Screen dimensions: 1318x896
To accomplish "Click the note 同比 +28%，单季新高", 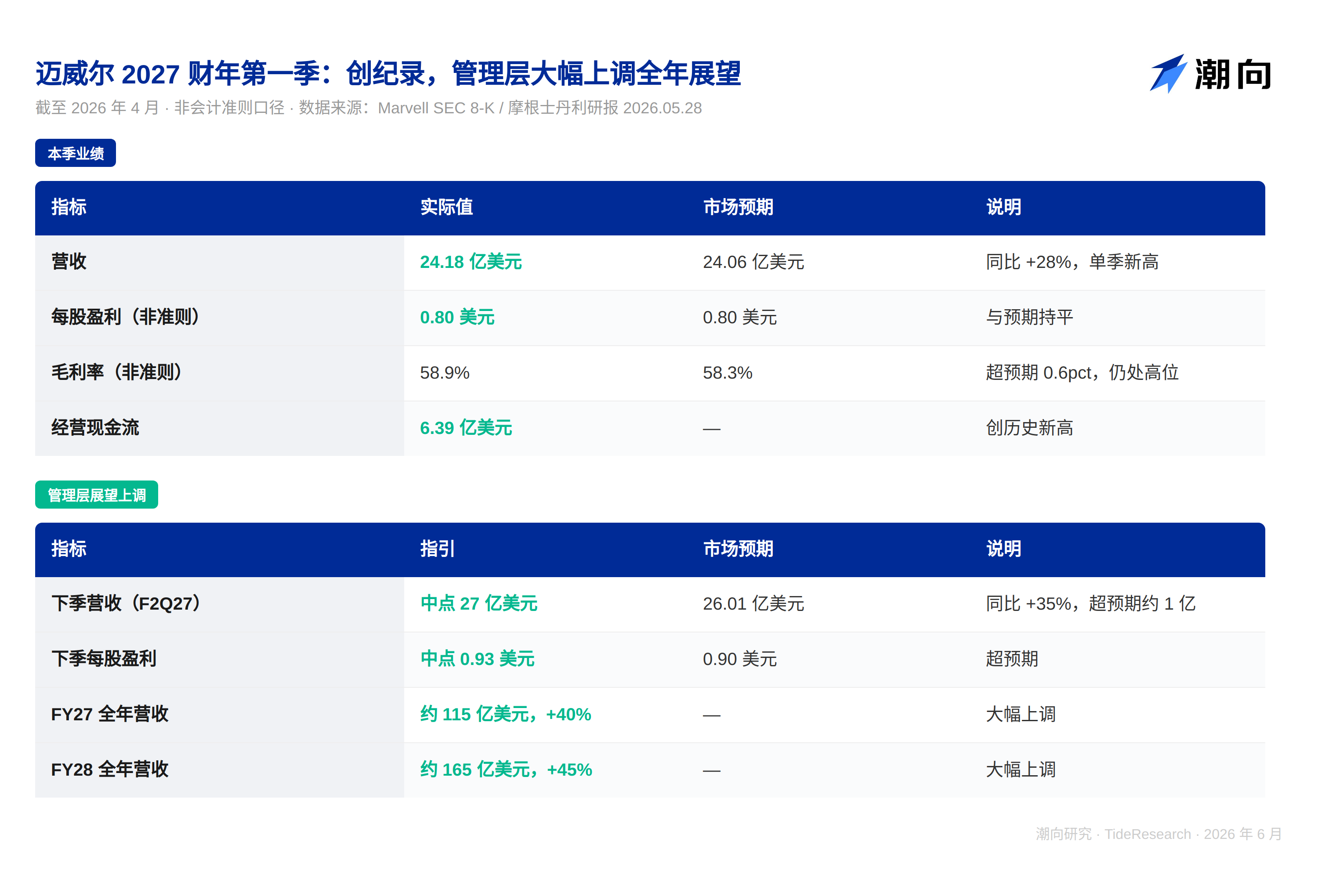I will [x=1072, y=262].
